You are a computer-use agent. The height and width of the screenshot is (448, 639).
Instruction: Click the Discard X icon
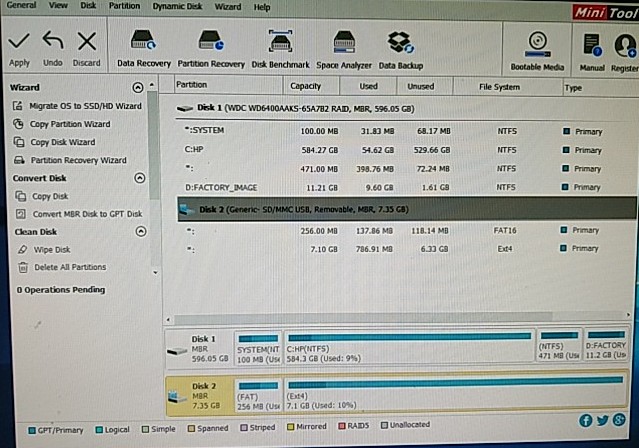(87, 42)
